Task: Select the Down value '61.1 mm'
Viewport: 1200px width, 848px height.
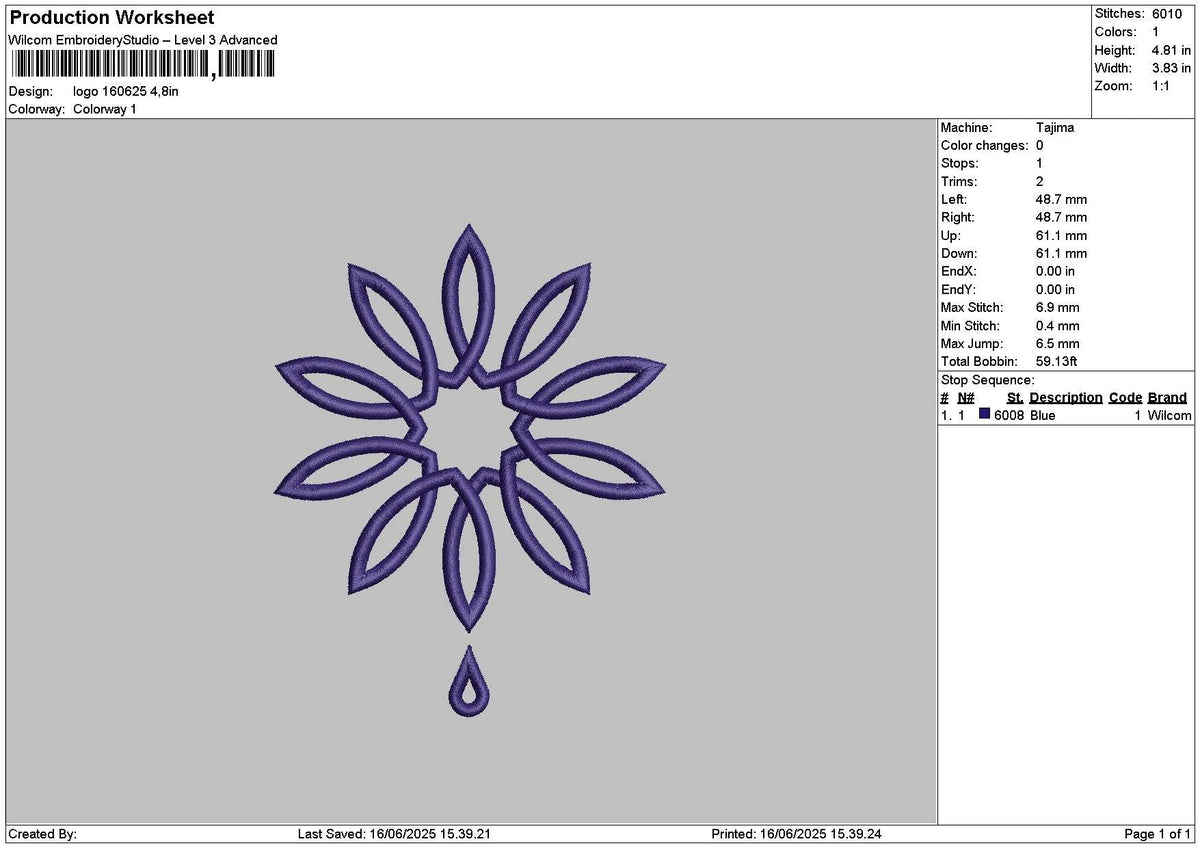Action: (x=1061, y=254)
